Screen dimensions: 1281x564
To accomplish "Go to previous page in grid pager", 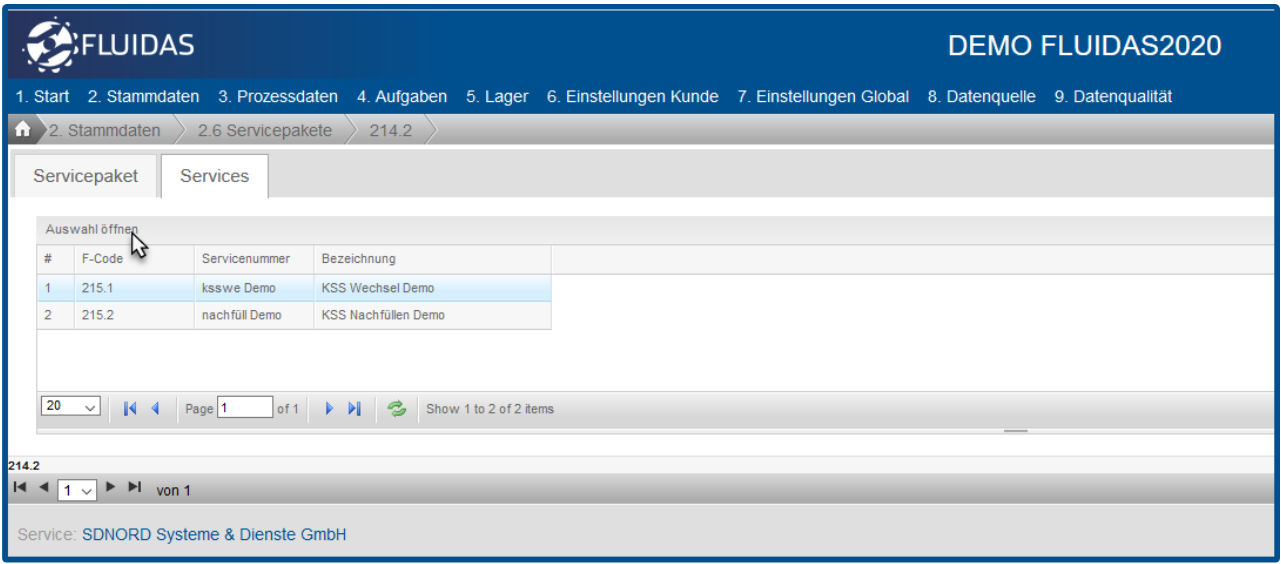I will point(155,409).
